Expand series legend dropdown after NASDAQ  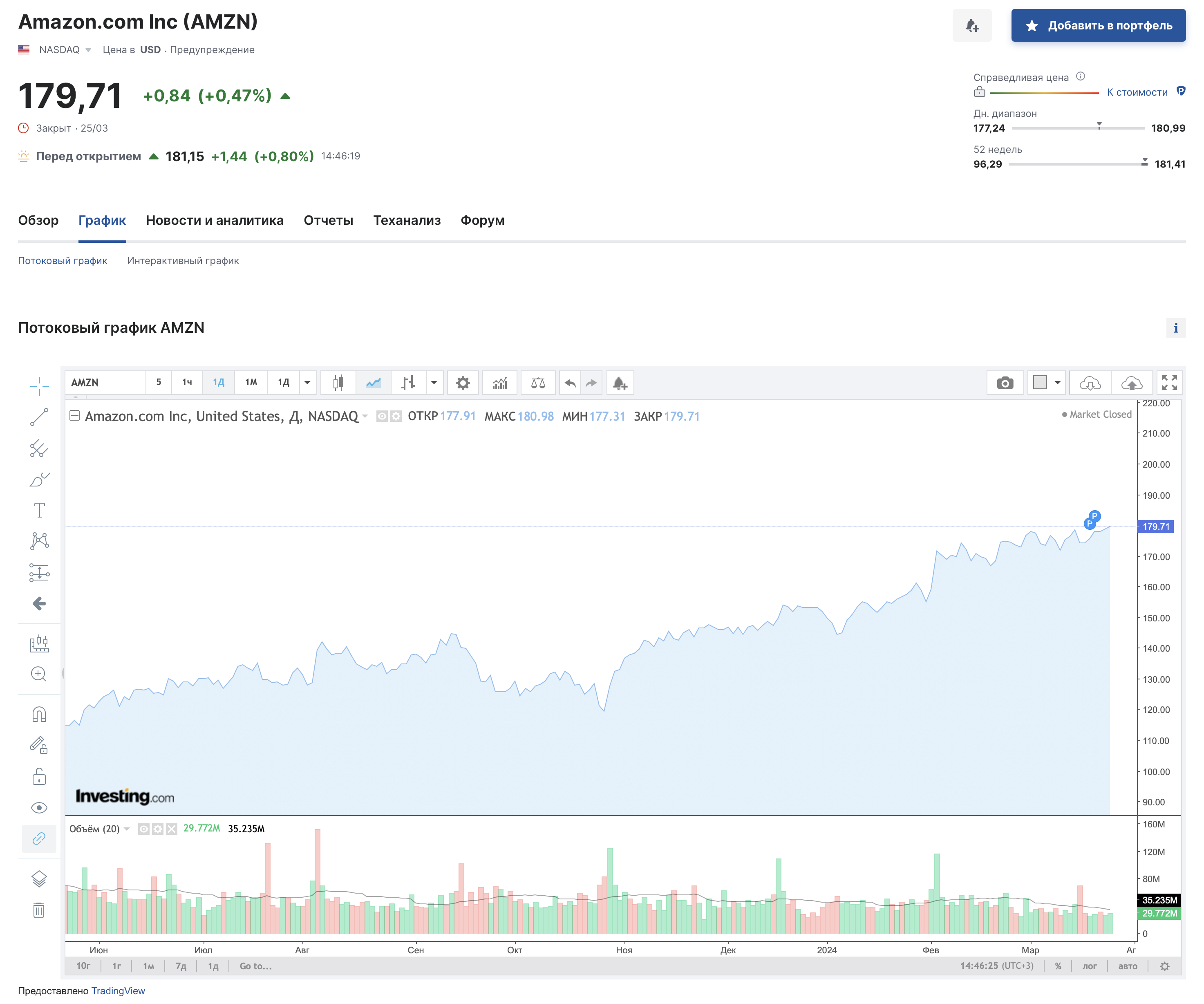(365, 416)
